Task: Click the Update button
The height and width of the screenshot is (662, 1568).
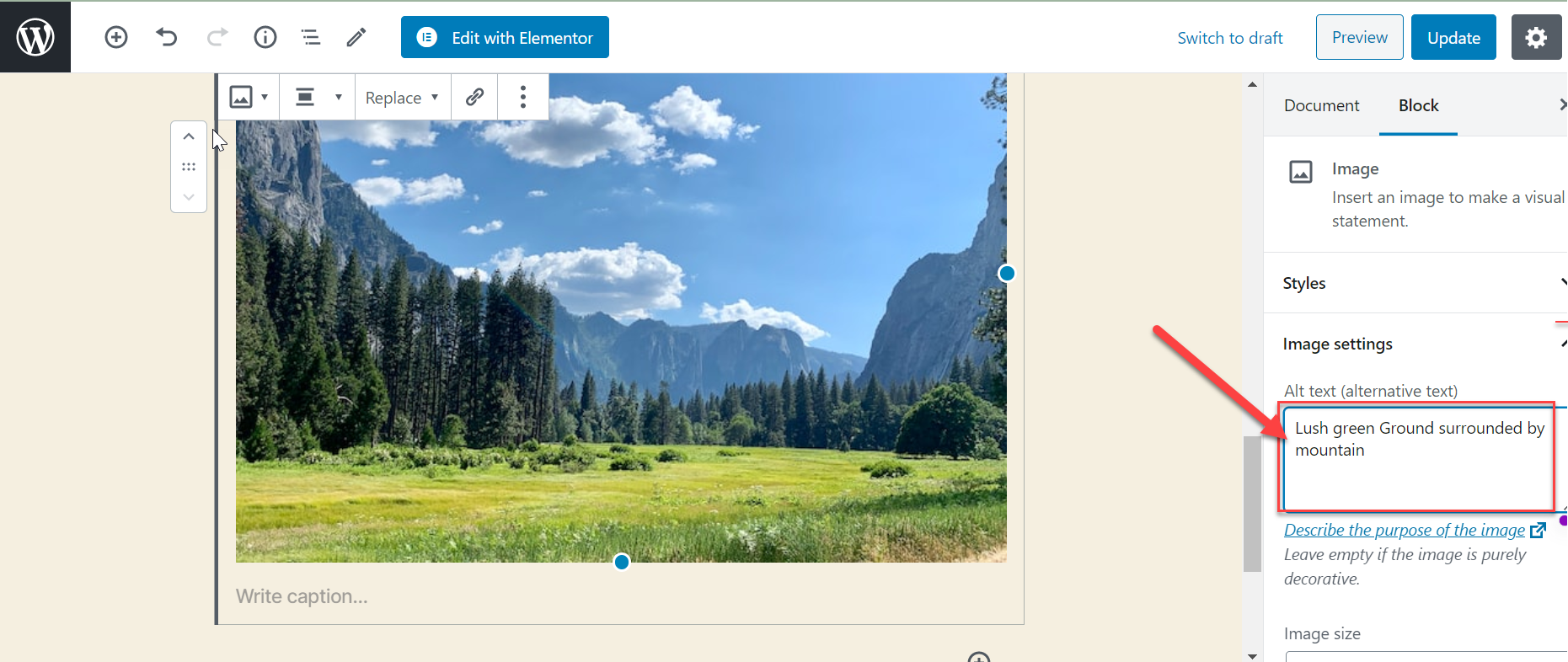Action: pyautogui.click(x=1453, y=38)
